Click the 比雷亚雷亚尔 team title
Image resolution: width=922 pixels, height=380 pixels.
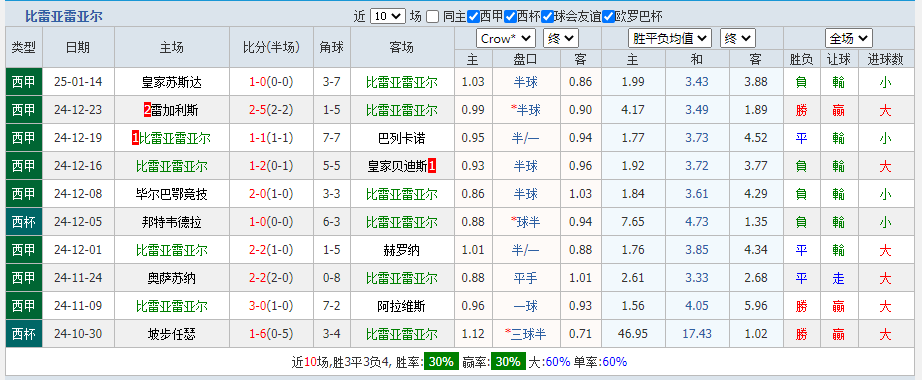[x=64, y=16]
